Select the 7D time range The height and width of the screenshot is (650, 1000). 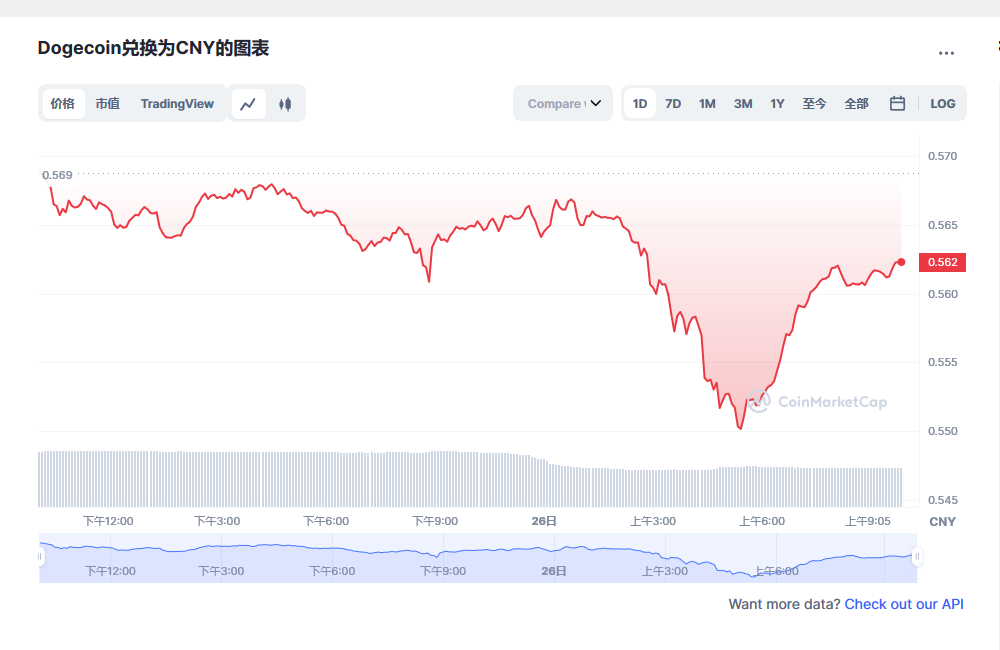pos(673,104)
